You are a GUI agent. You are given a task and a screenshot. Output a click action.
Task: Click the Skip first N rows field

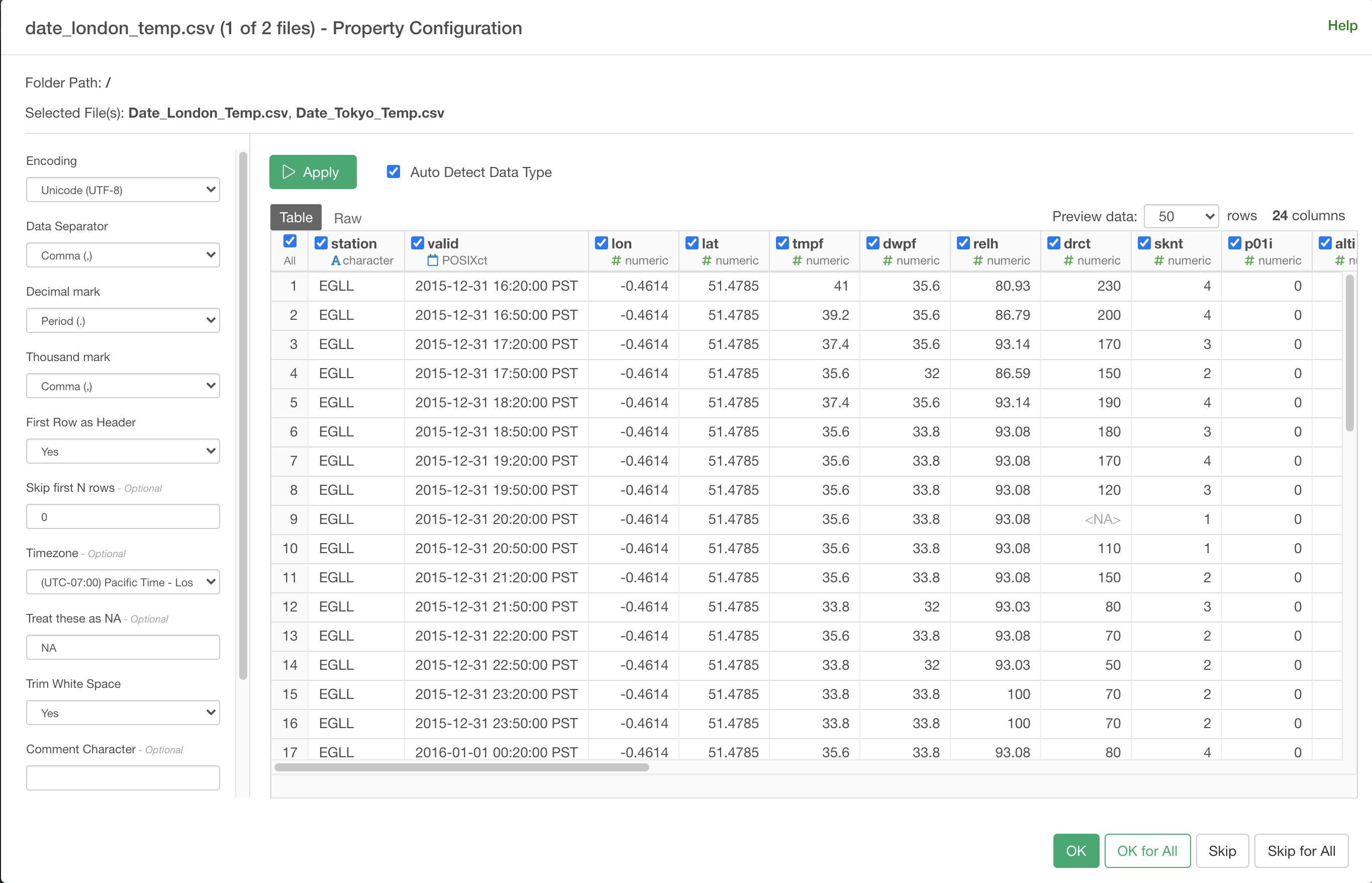(123, 516)
